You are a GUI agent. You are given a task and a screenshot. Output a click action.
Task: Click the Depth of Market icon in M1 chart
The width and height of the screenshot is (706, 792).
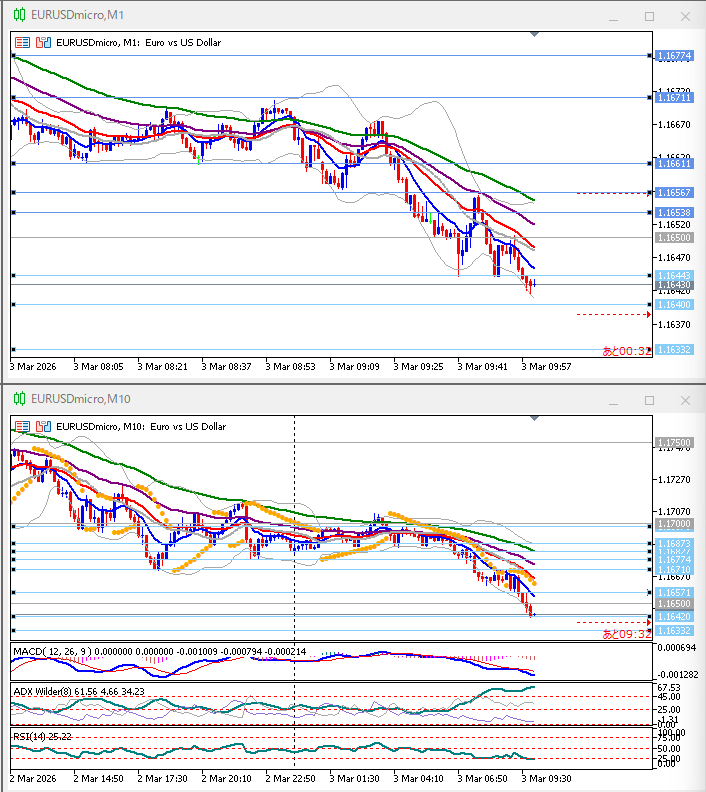(x=22, y=43)
